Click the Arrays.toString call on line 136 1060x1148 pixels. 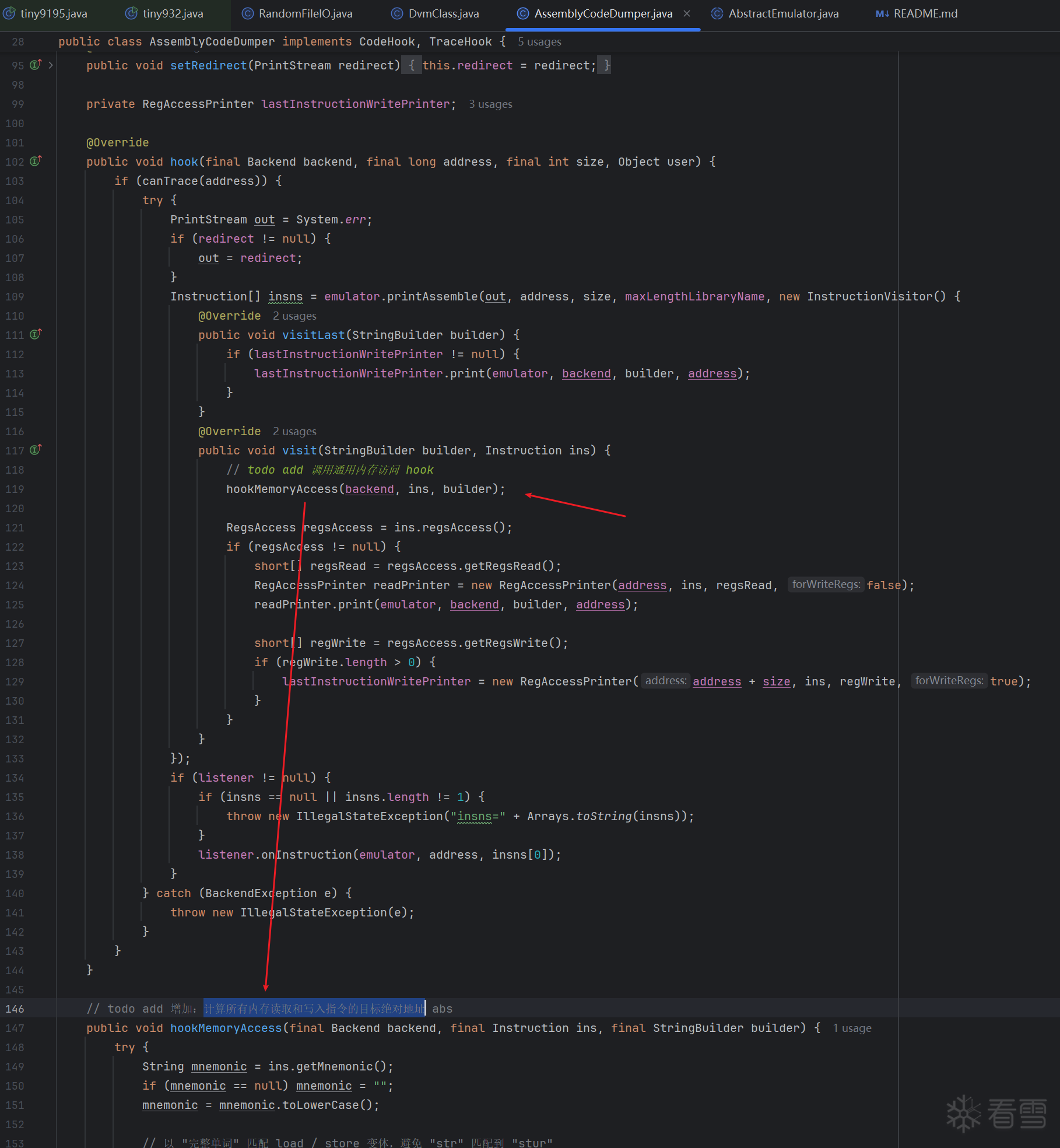[x=580, y=816]
